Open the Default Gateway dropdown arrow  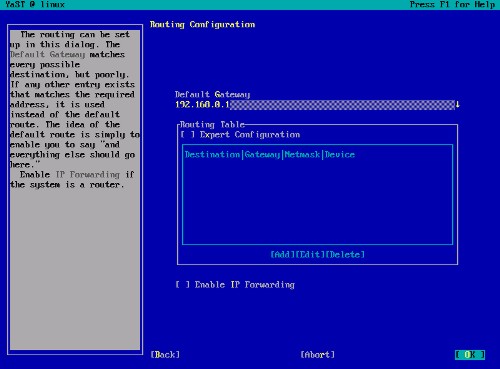coord(458,104)
